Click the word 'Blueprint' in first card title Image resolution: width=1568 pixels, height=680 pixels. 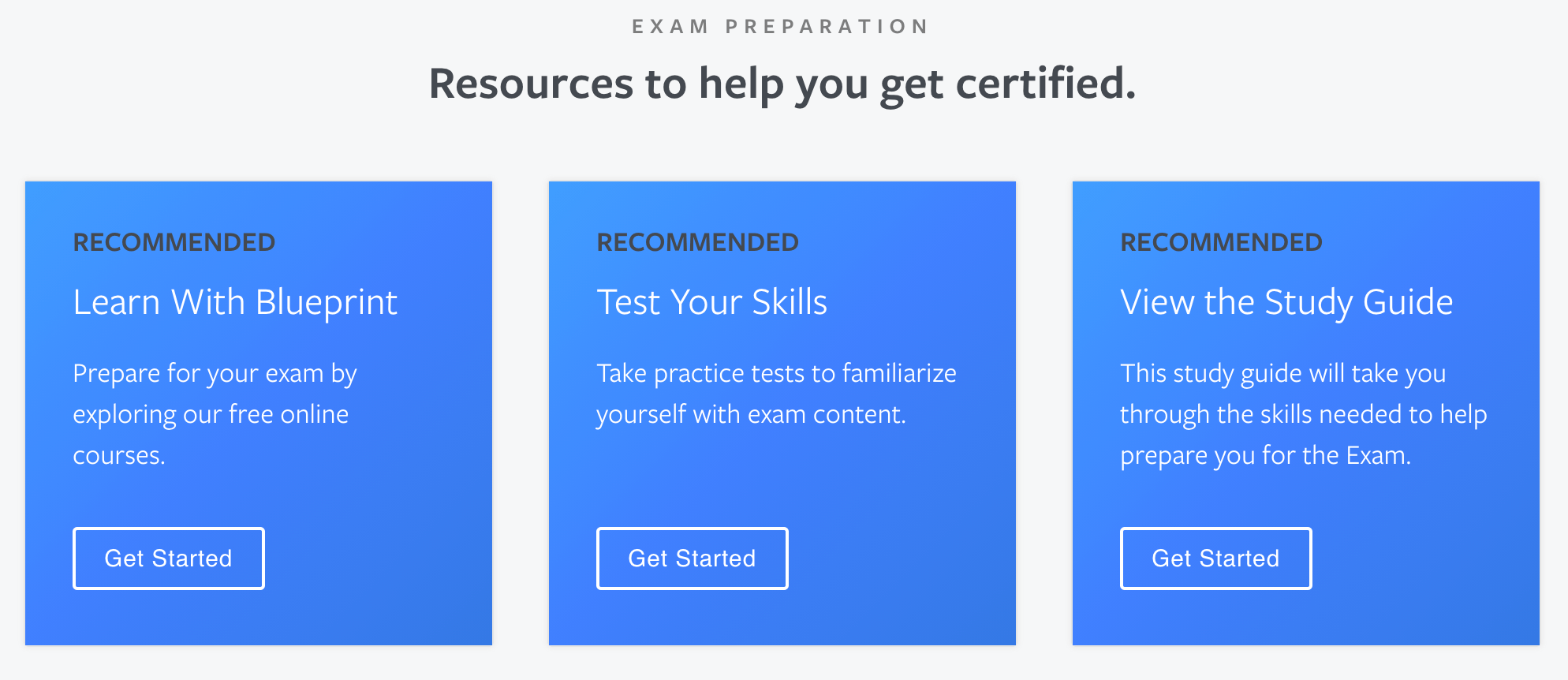pyautogui.click(x=327, y=302)
